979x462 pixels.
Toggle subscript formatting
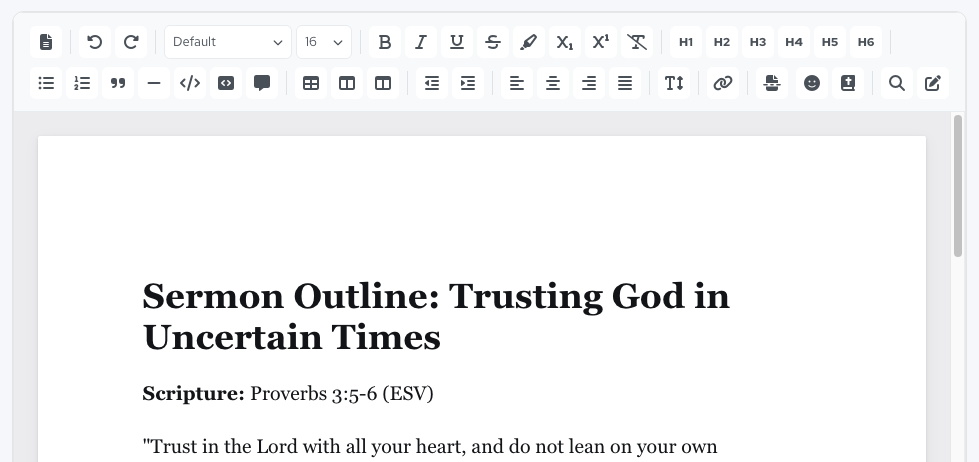565,42
